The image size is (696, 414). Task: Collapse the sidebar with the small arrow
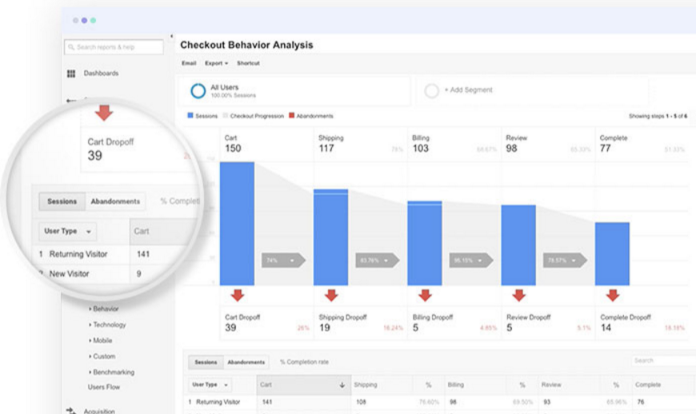(171, 36)
